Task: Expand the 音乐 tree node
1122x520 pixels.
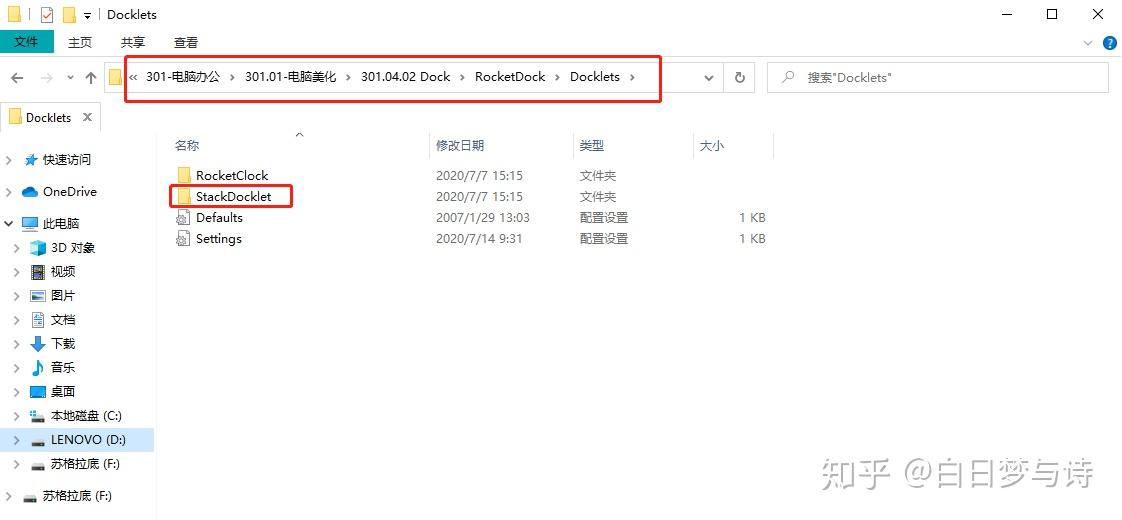Action: point(17,368)
